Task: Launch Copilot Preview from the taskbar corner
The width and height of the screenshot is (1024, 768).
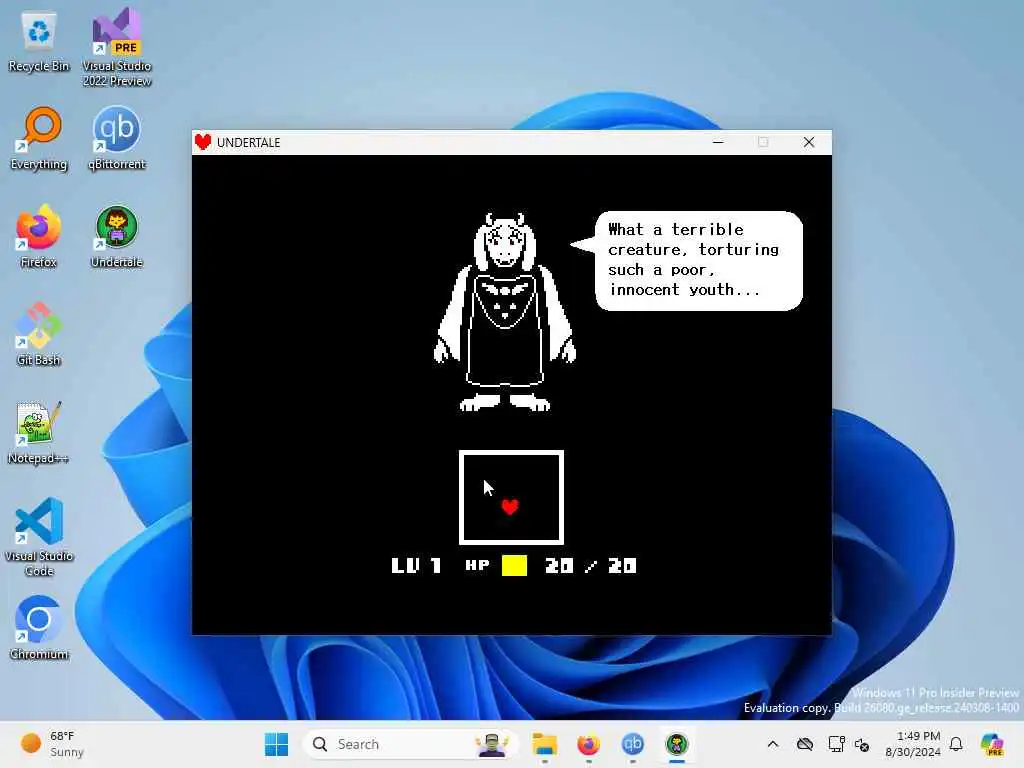Action: pos(991,744)
